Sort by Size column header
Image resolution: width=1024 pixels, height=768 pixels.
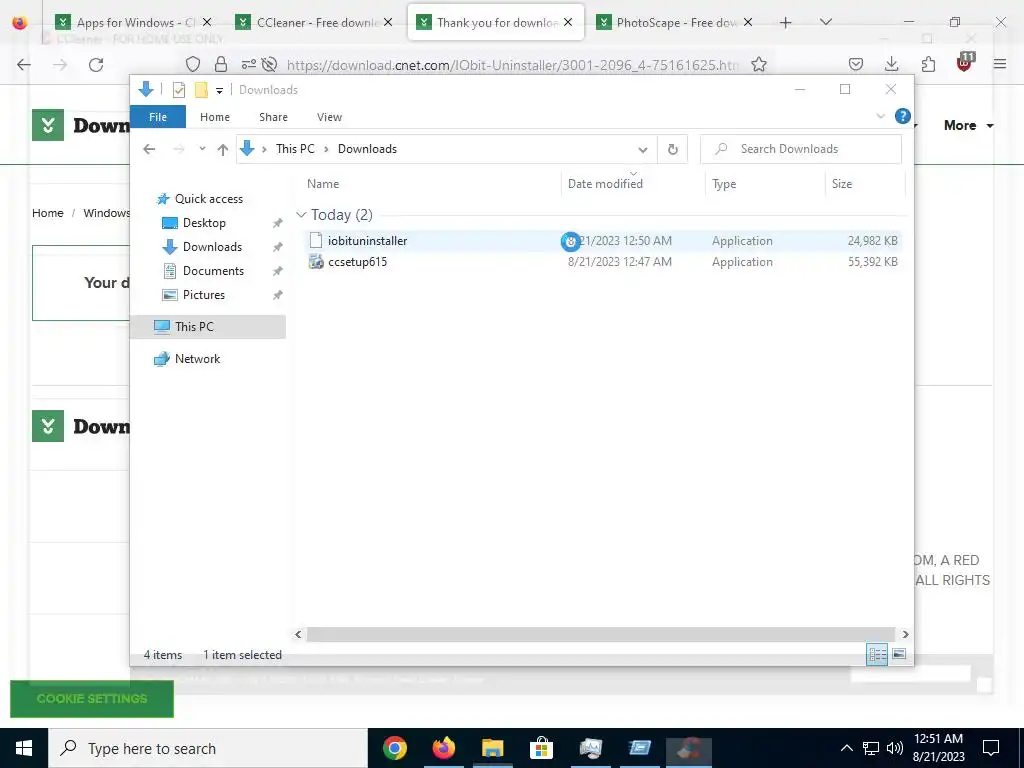(842, 184)
